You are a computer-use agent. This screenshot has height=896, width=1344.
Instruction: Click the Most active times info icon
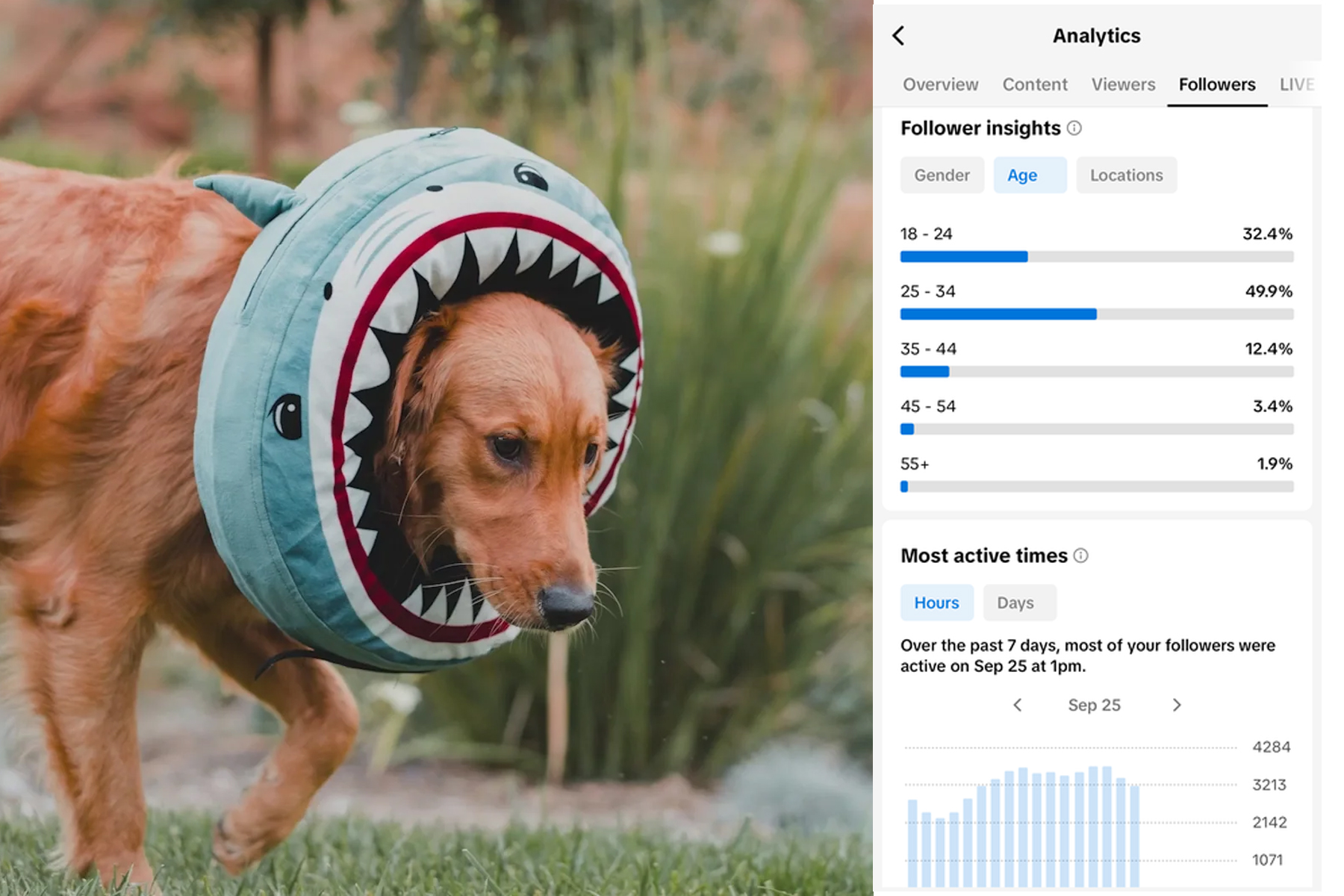[1080, 556]
